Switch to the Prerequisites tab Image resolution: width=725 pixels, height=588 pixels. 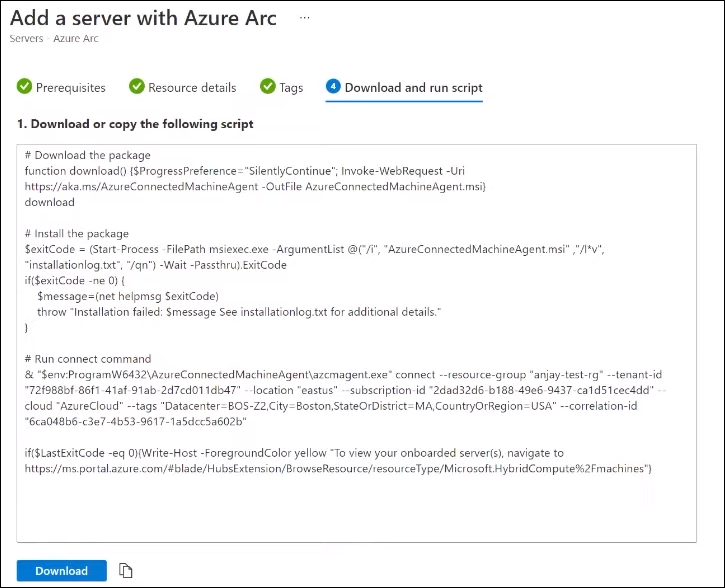click(x=70, y=87)
